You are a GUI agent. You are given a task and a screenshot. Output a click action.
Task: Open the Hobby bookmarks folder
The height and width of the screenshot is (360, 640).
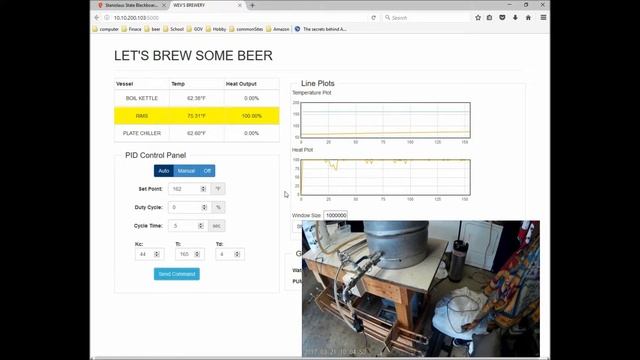point(216,29)
